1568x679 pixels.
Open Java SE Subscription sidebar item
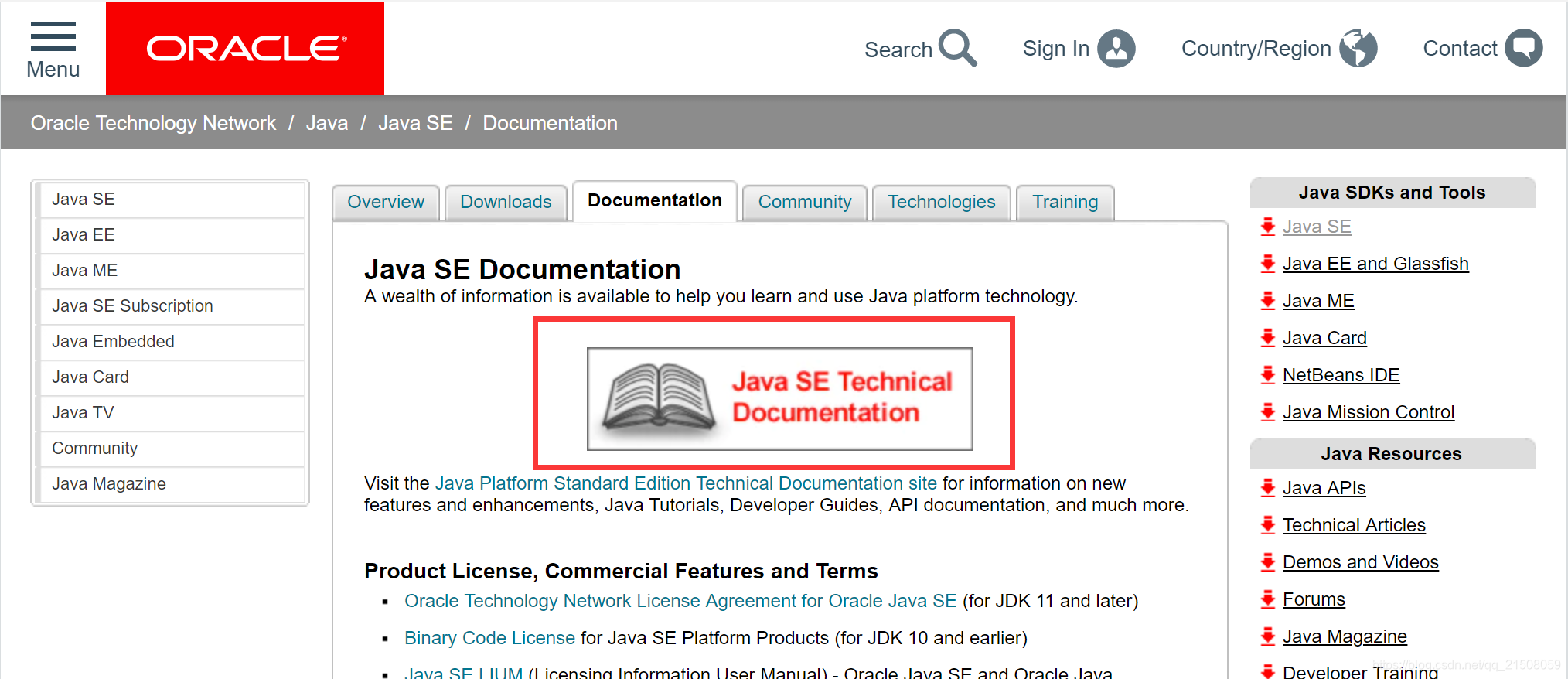pos(172,306)
